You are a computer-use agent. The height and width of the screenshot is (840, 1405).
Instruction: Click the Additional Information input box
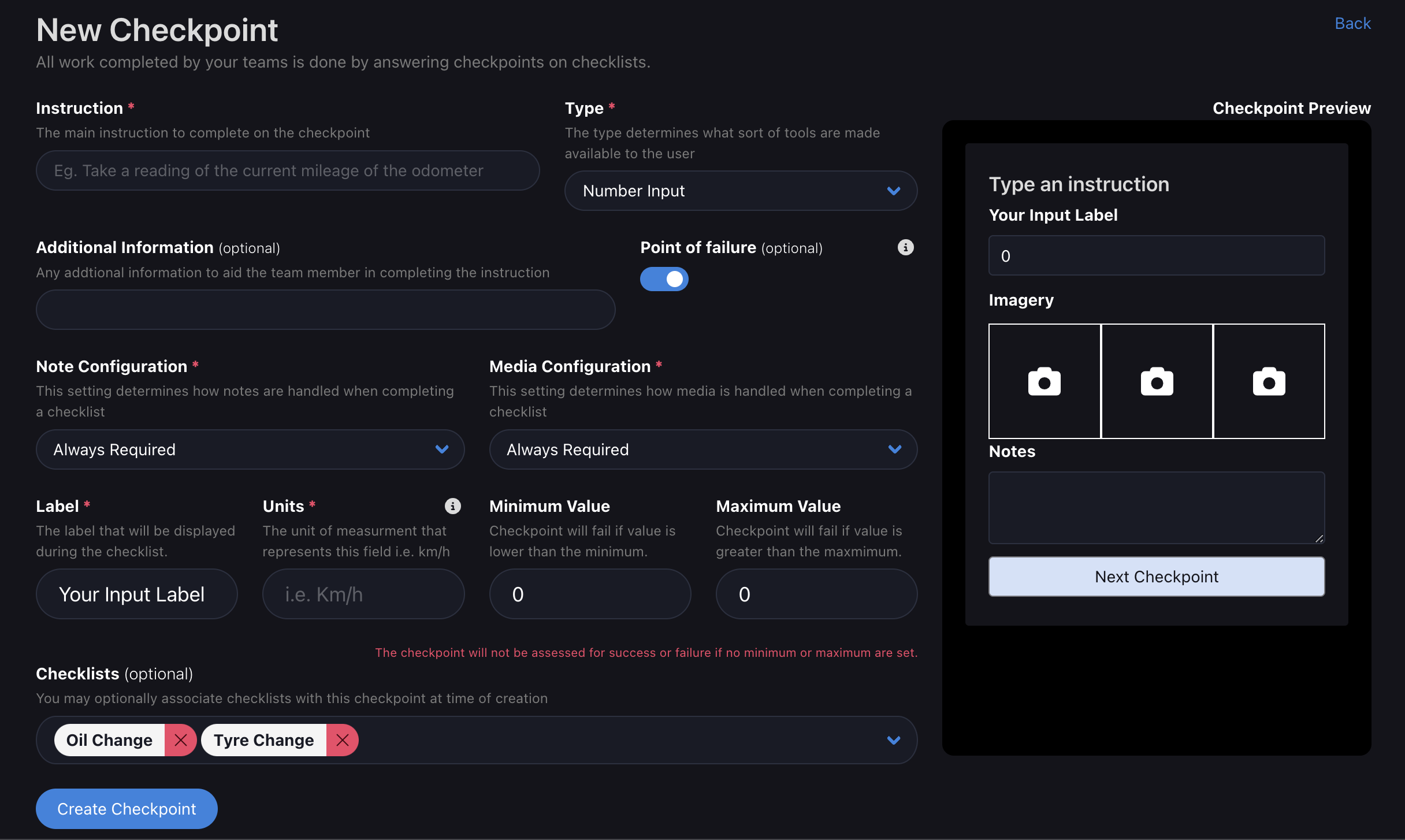point(325,310)
